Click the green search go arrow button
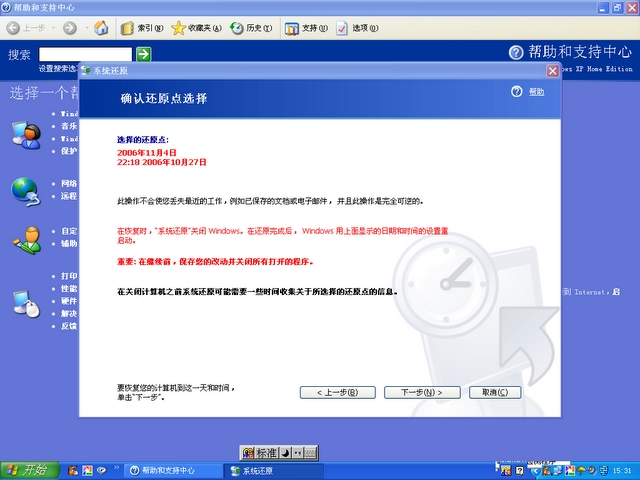 click(144, 54)
